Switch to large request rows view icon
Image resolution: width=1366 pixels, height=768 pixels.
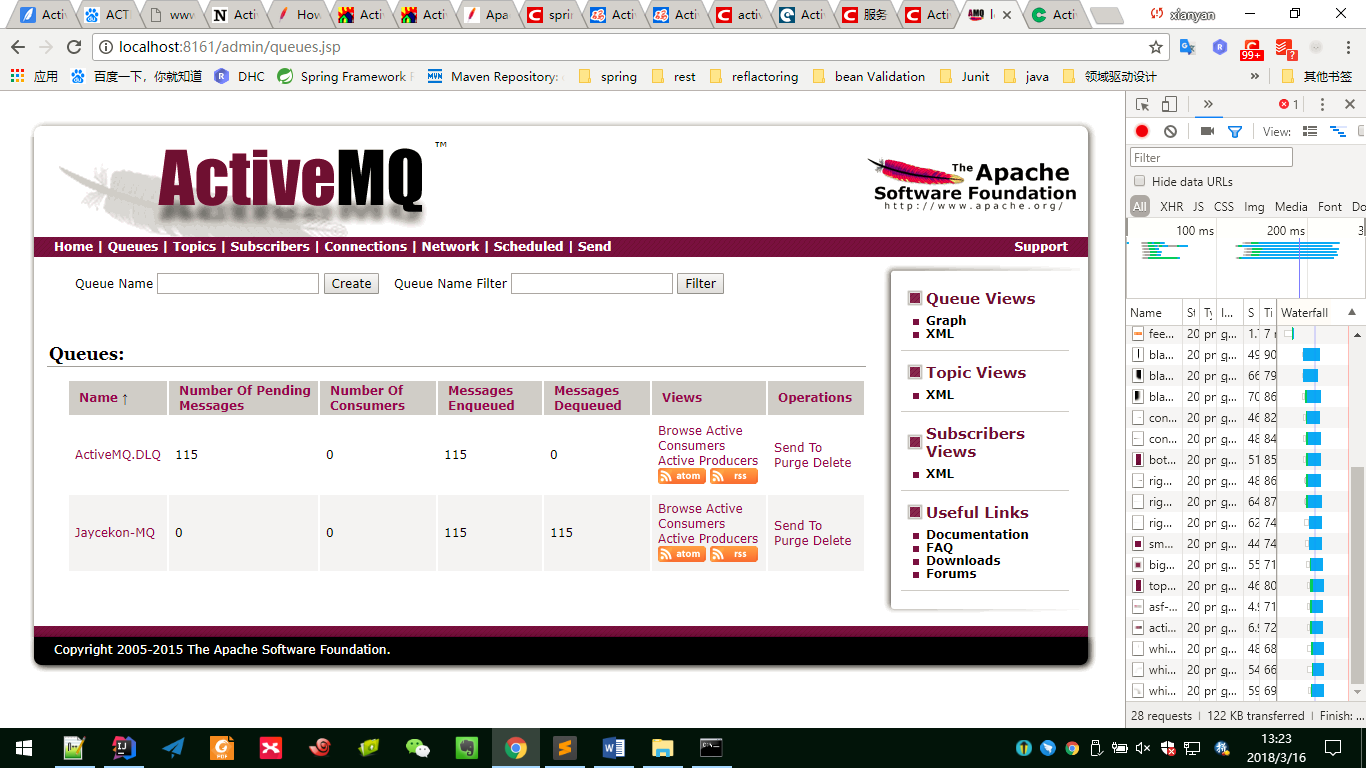pyautogui.click(x=1310, y=131)
